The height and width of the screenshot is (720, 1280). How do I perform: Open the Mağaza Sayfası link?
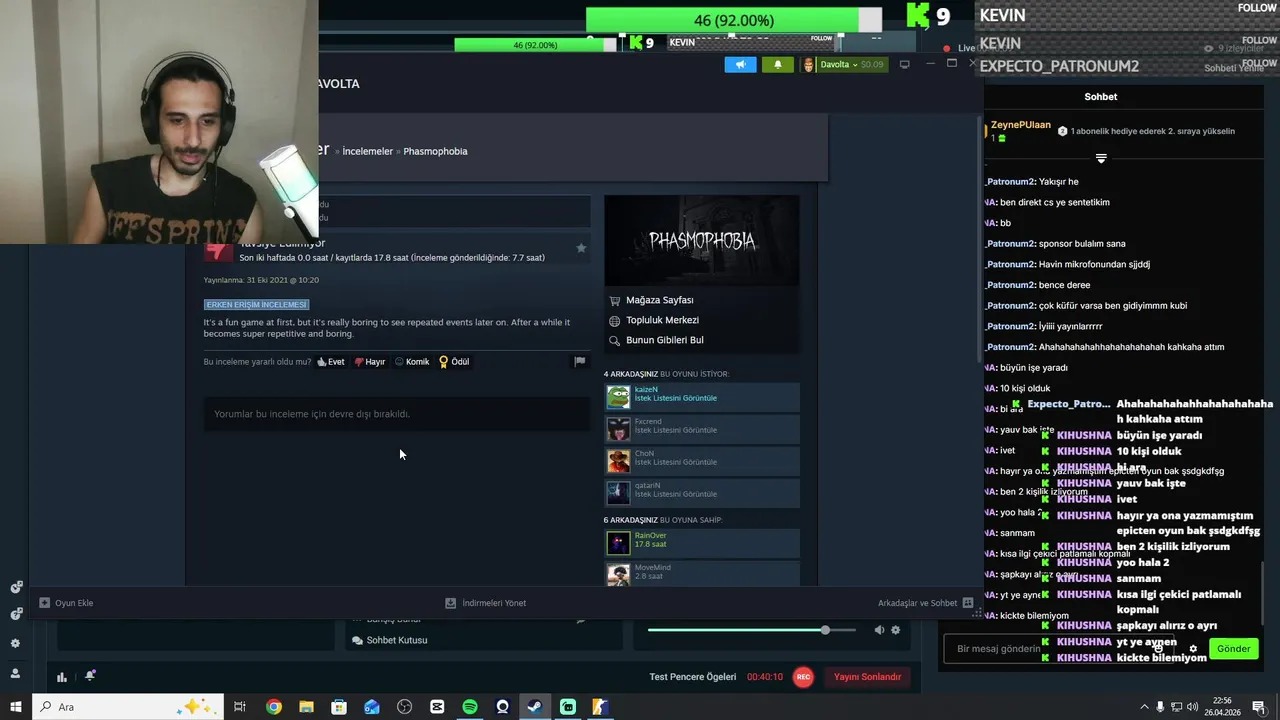[x=659, y=300]
